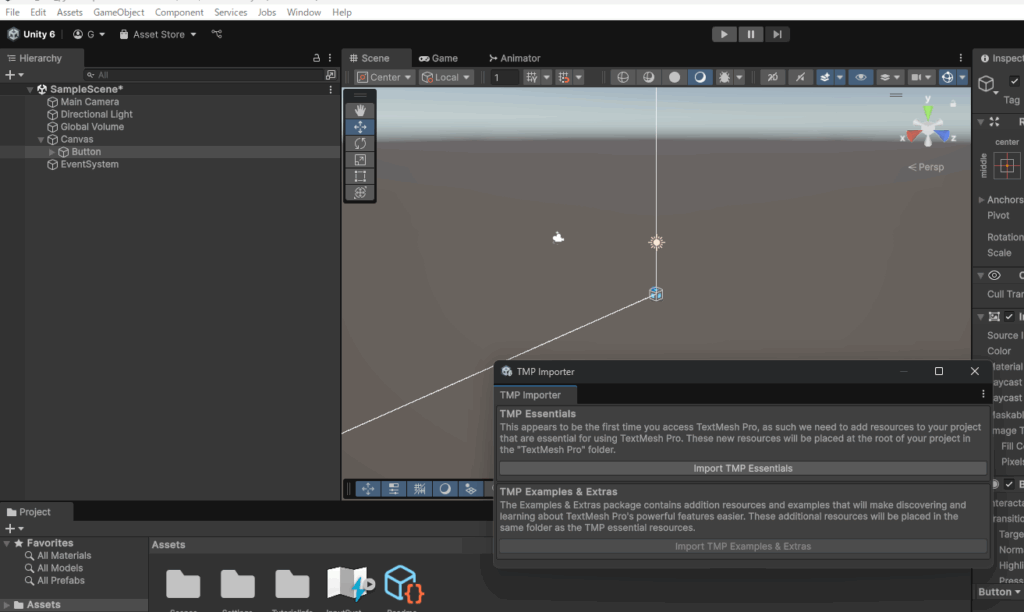The image size is (1024, 612).
Task: Click Import TMP Examples & Extras button
Action: pyautogui.click(x=743, y=546)
